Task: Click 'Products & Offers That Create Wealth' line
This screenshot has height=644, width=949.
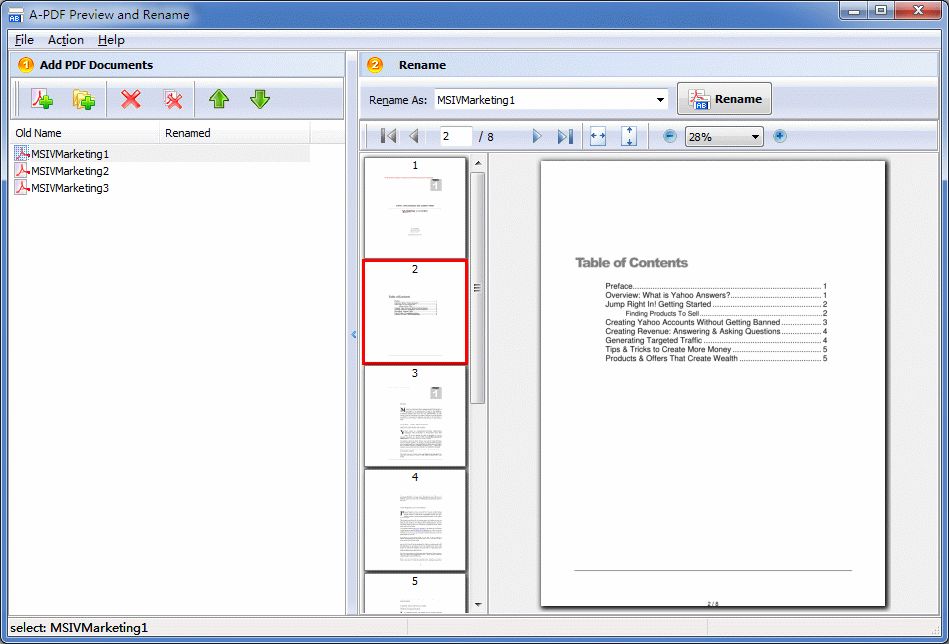Action: pos(716,358)
